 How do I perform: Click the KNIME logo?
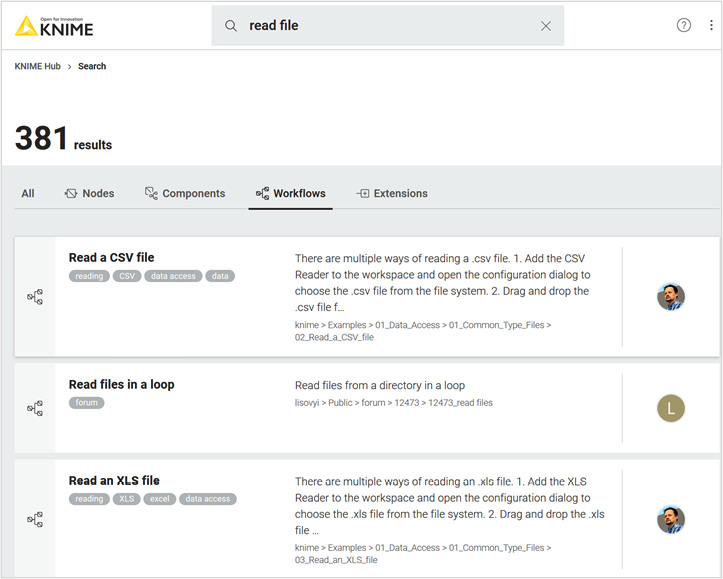pyautogui.click(x=54, y=26)
